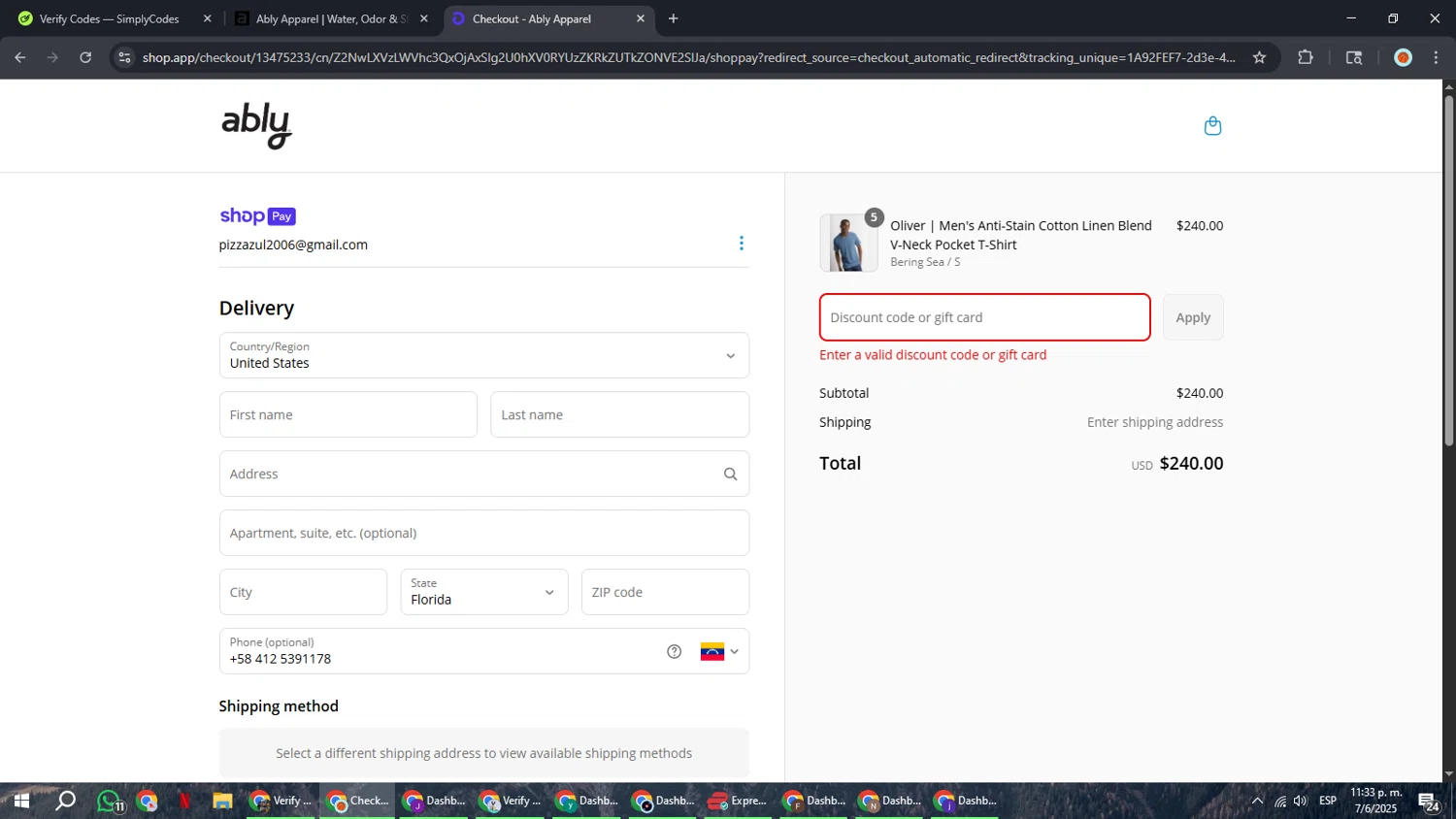Click the 'Bering Sea / S' variant text
This screenshot has height=819, width=1456.
[925, 262]
